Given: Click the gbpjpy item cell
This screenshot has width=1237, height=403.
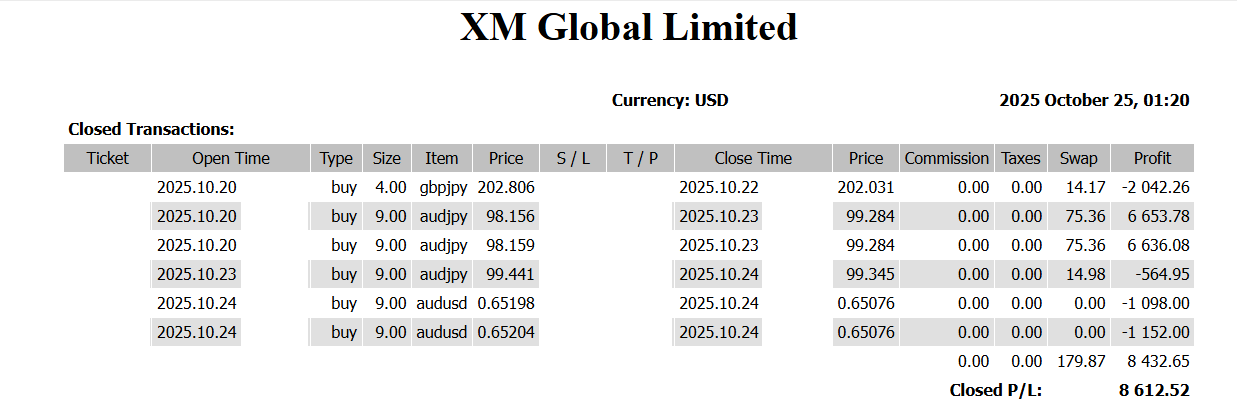Looking at the screenshot, I should (x=442, y=187).
